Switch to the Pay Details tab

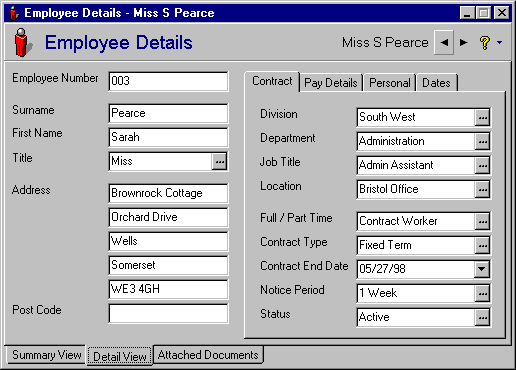pyautogui.click(x=331, y=83)
